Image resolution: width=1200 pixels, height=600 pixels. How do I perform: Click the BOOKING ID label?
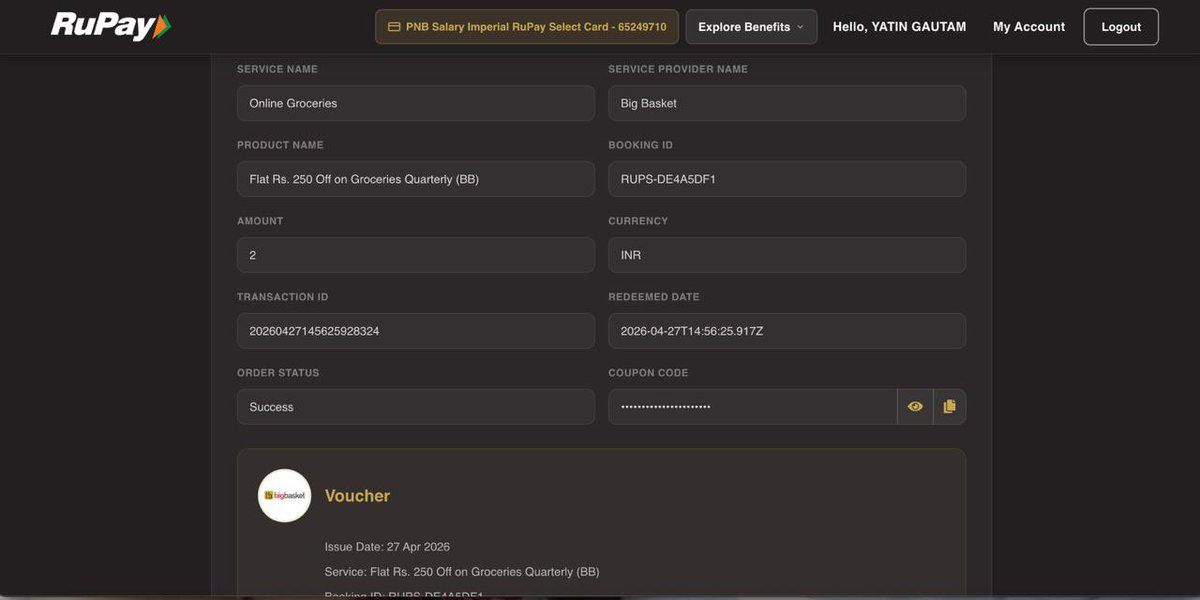click(640, 145)
